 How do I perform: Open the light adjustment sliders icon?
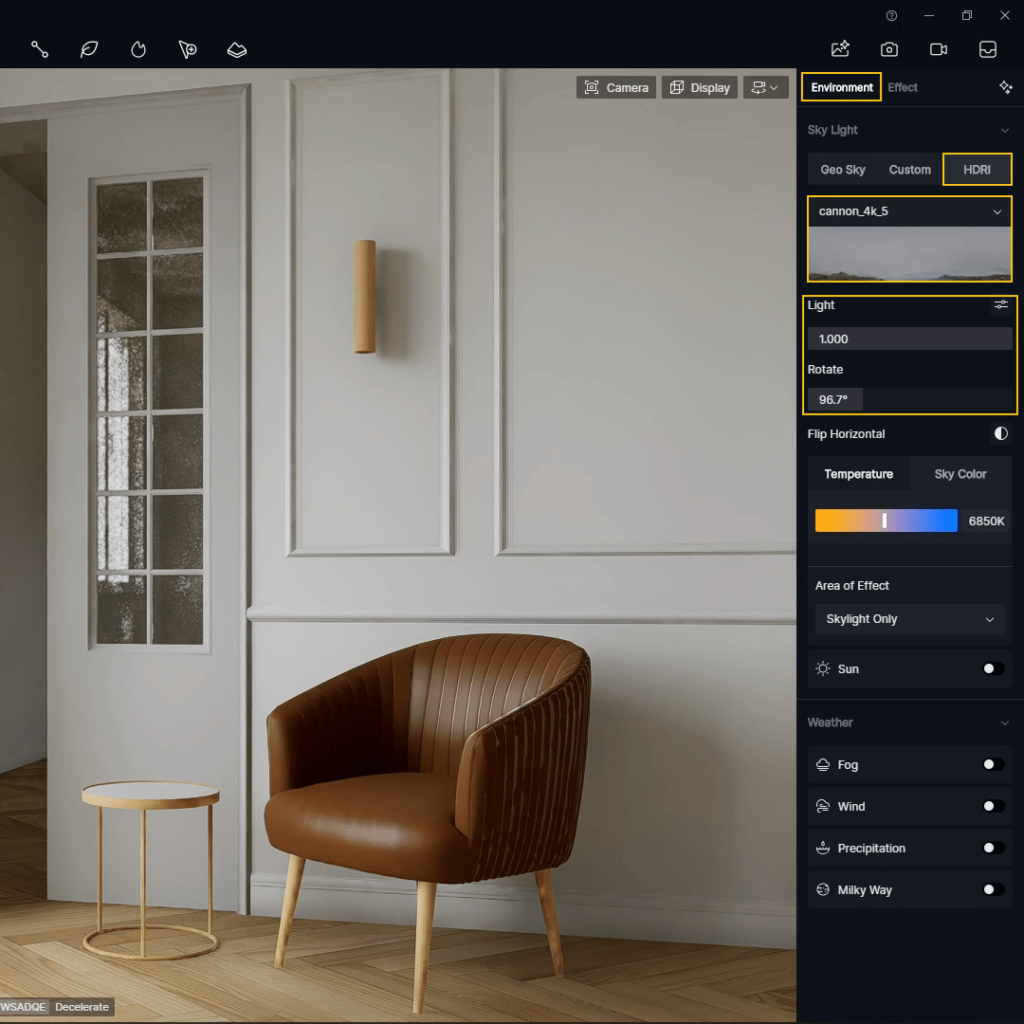[1000, 305]
